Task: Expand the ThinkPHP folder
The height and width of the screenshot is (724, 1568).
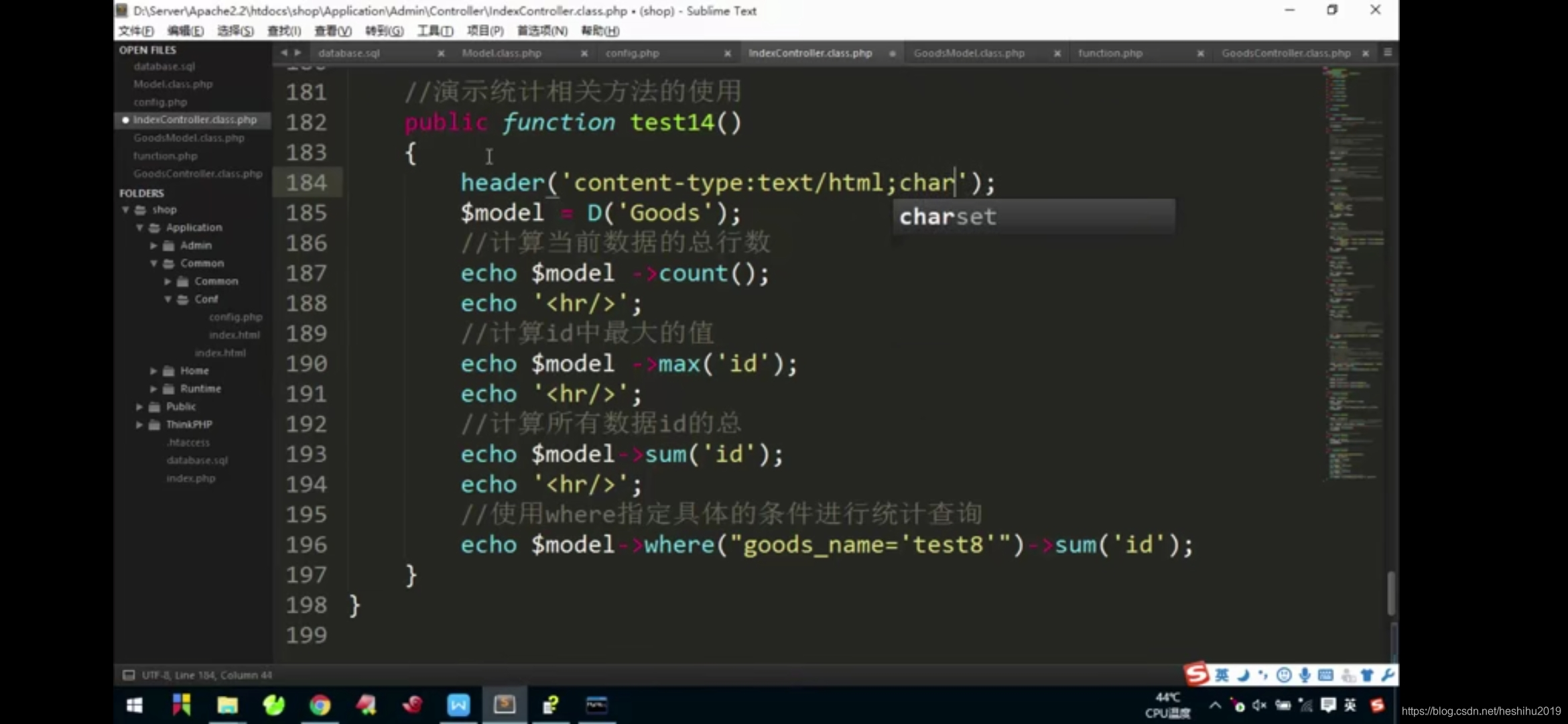Action: tap(139, 424)
